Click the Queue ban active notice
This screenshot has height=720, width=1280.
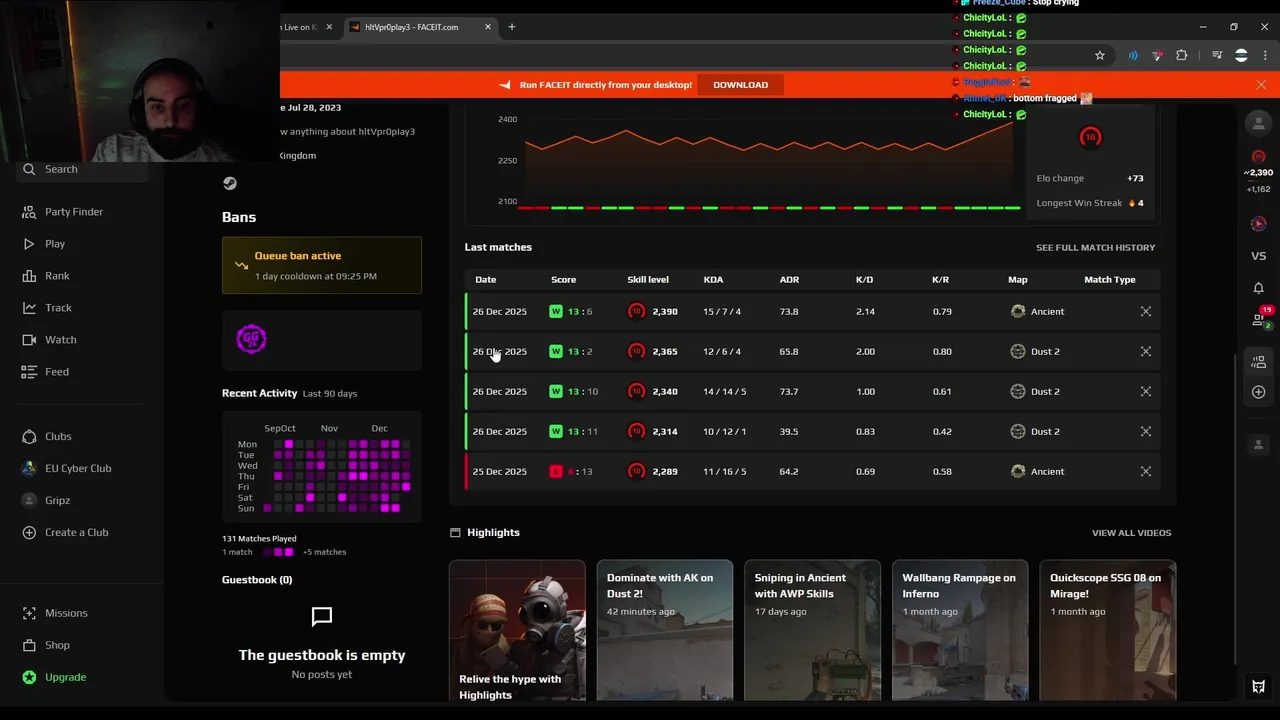[321, 265]
